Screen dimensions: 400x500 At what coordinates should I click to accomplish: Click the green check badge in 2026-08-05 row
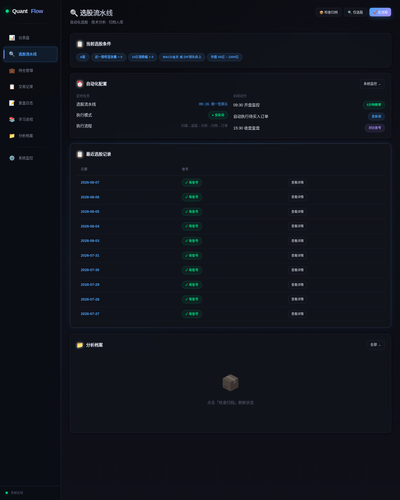click(x=192, y=212)
